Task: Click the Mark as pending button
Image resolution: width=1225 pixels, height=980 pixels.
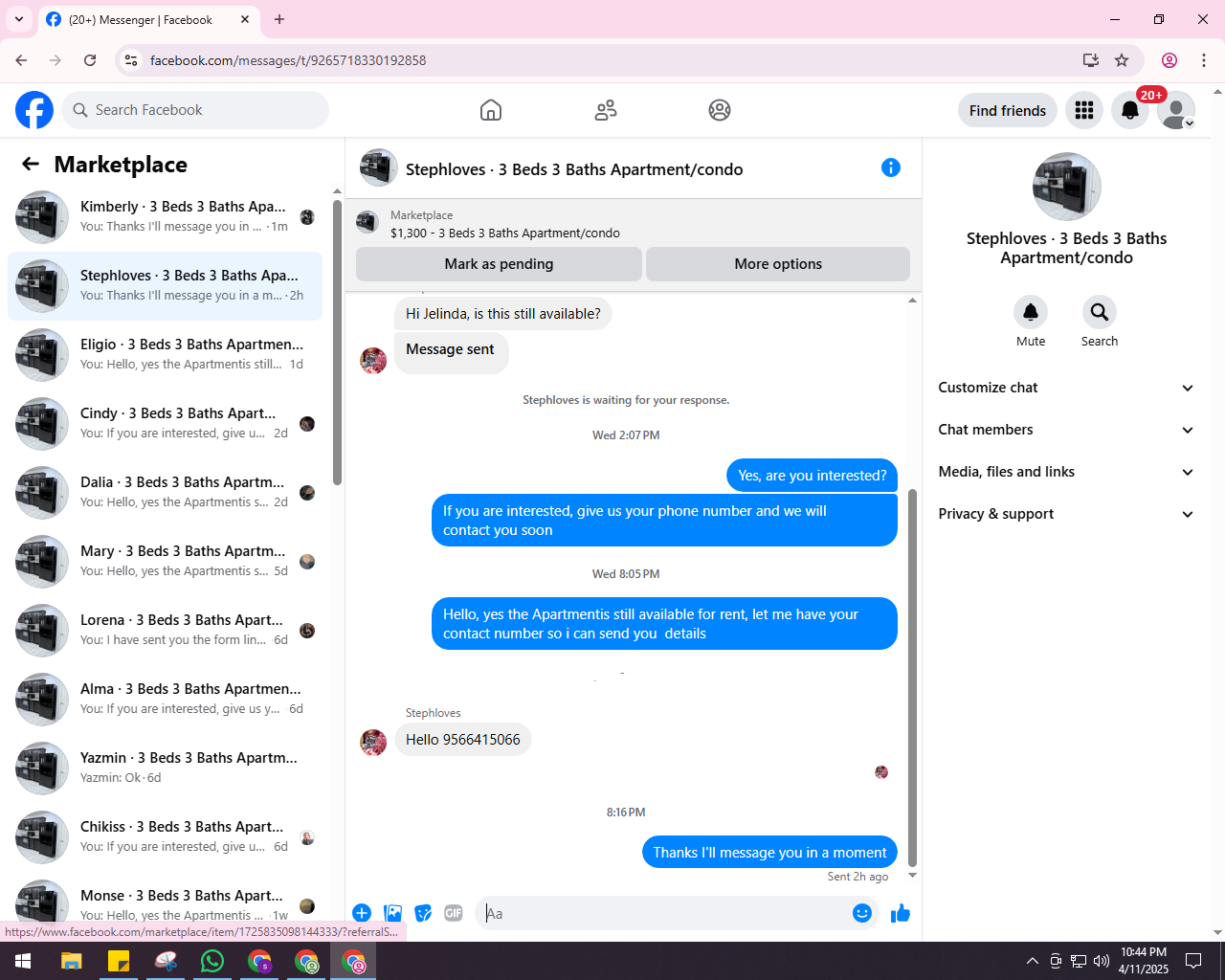Action: [499, 264]
